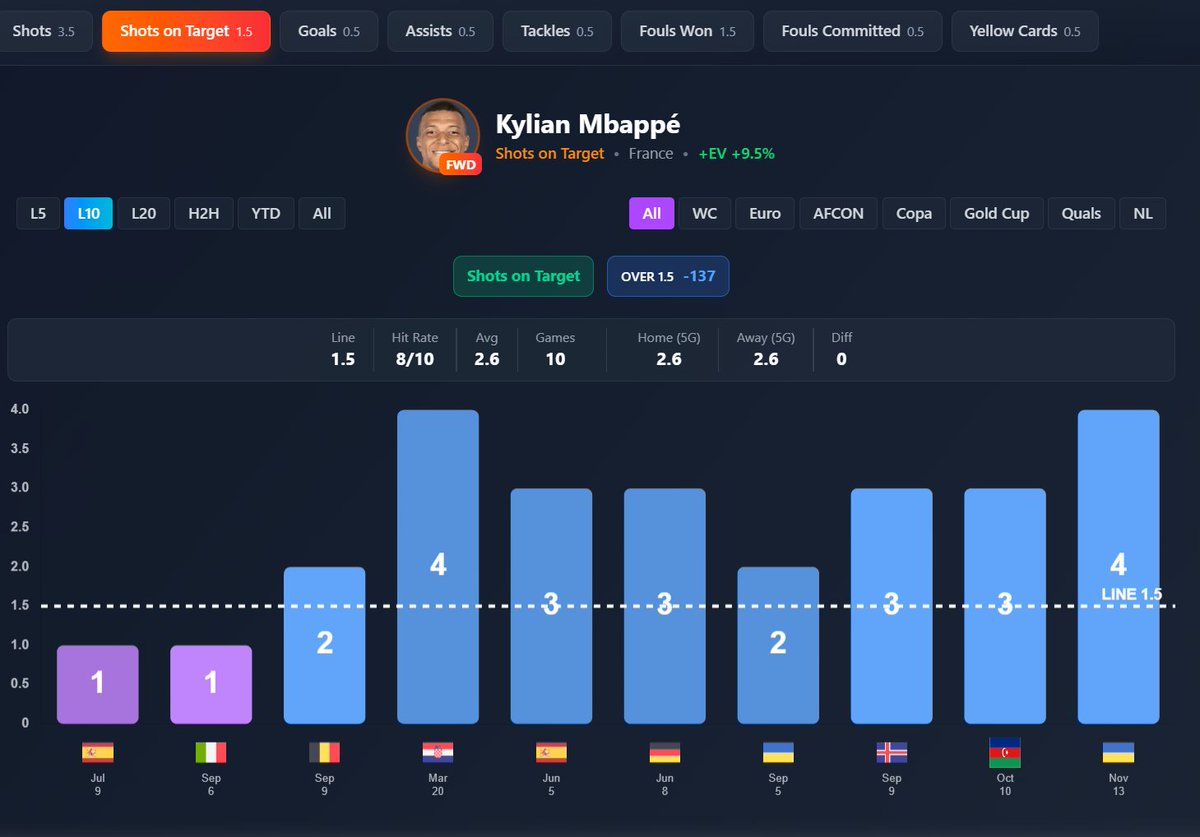Click the bar valued 3 for Sep 9 Iceland
This screenshot has height=837, width=1200.
click(x=891, y=606)
